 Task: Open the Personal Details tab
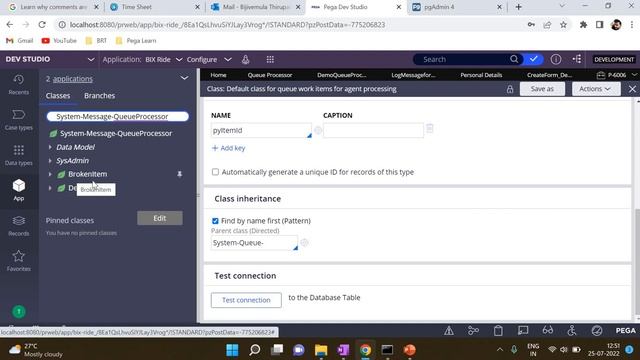481,75
